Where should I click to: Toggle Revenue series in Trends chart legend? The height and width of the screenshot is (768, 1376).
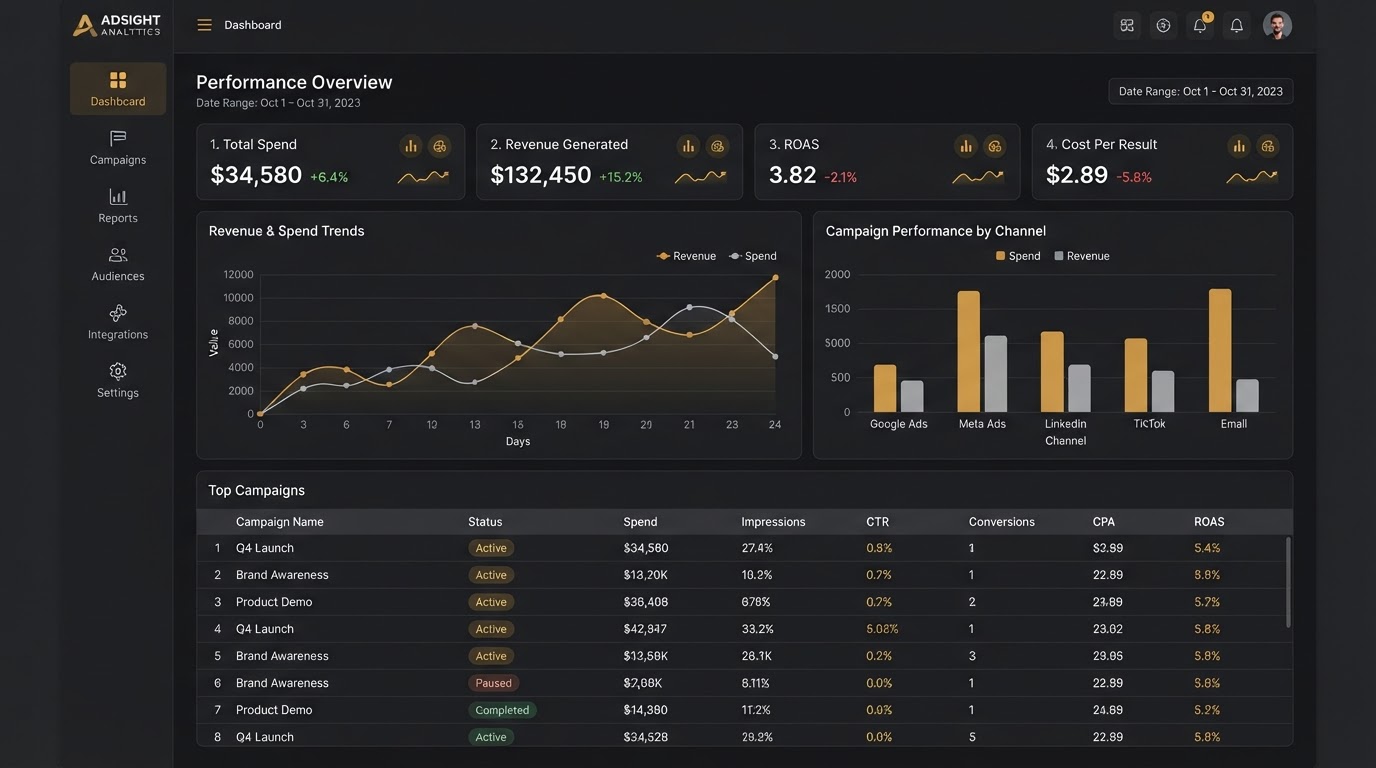click(x=686, y=256)
